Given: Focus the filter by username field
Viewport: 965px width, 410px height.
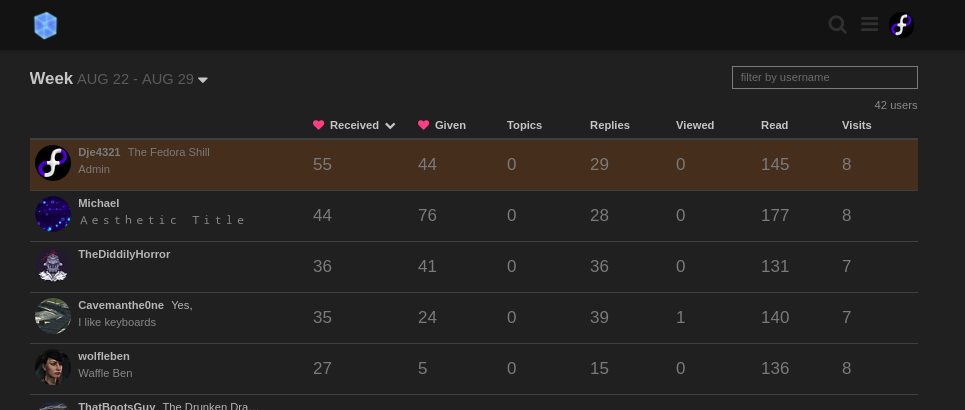Looking at the screenshot, I should tap(825, 78).
